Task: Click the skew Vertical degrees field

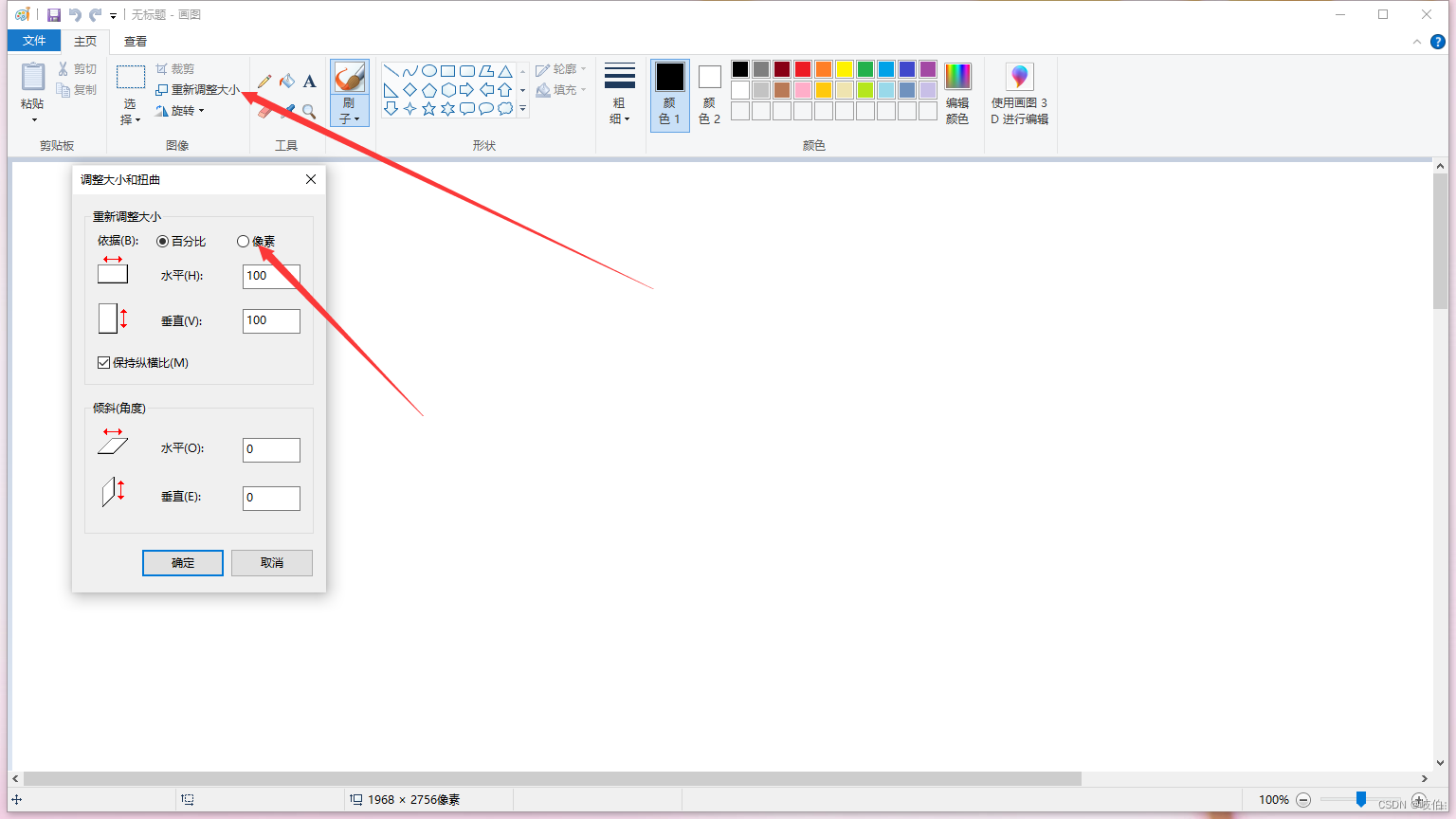Action: 271,498
